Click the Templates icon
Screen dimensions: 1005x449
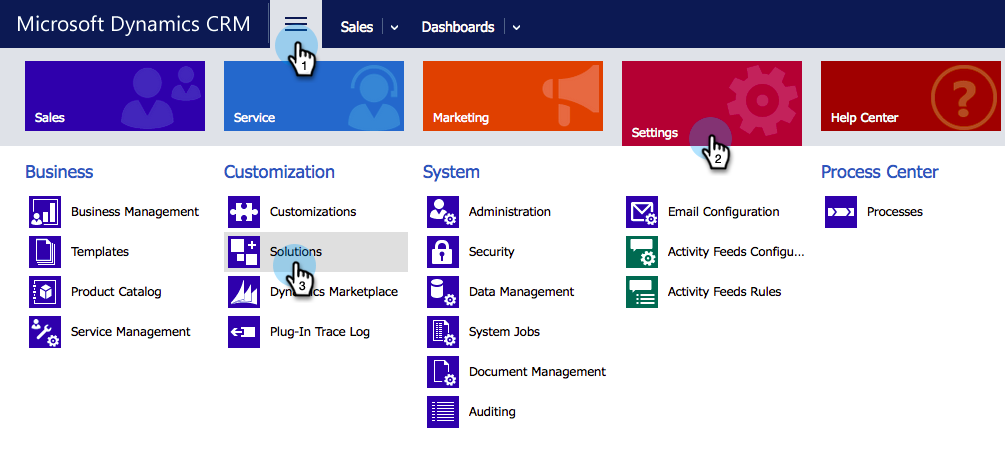(45, 252)
